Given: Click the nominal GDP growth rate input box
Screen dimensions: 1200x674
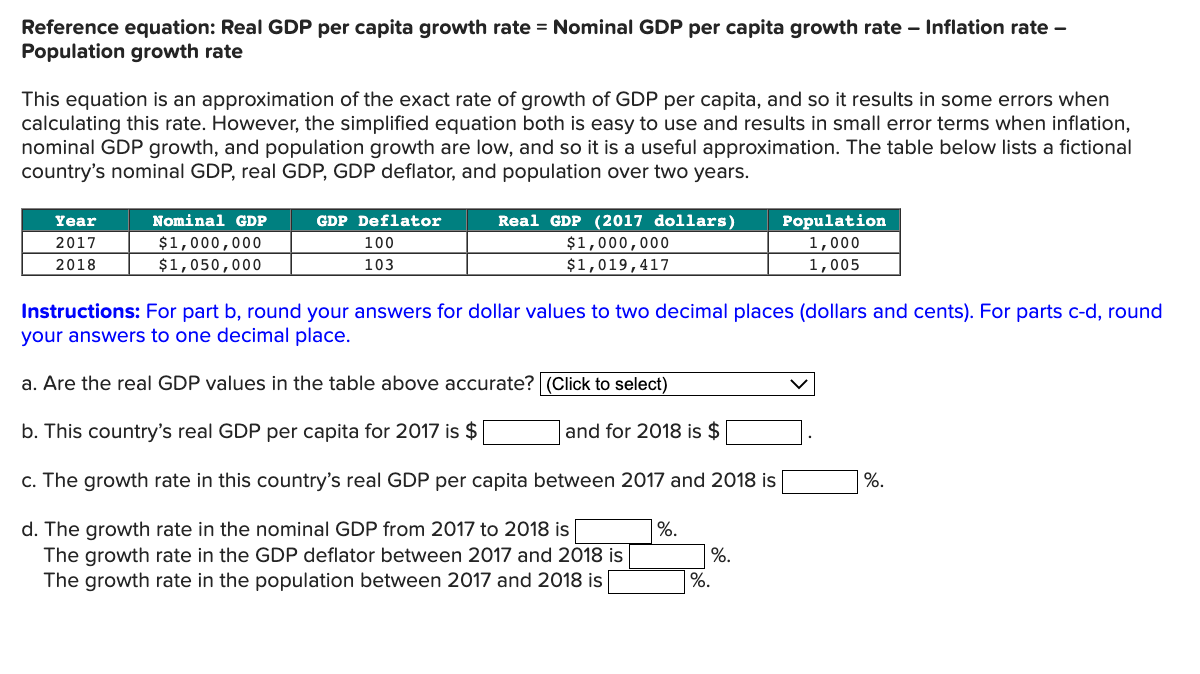Looking at the screenshot, I should coord(612,529).
